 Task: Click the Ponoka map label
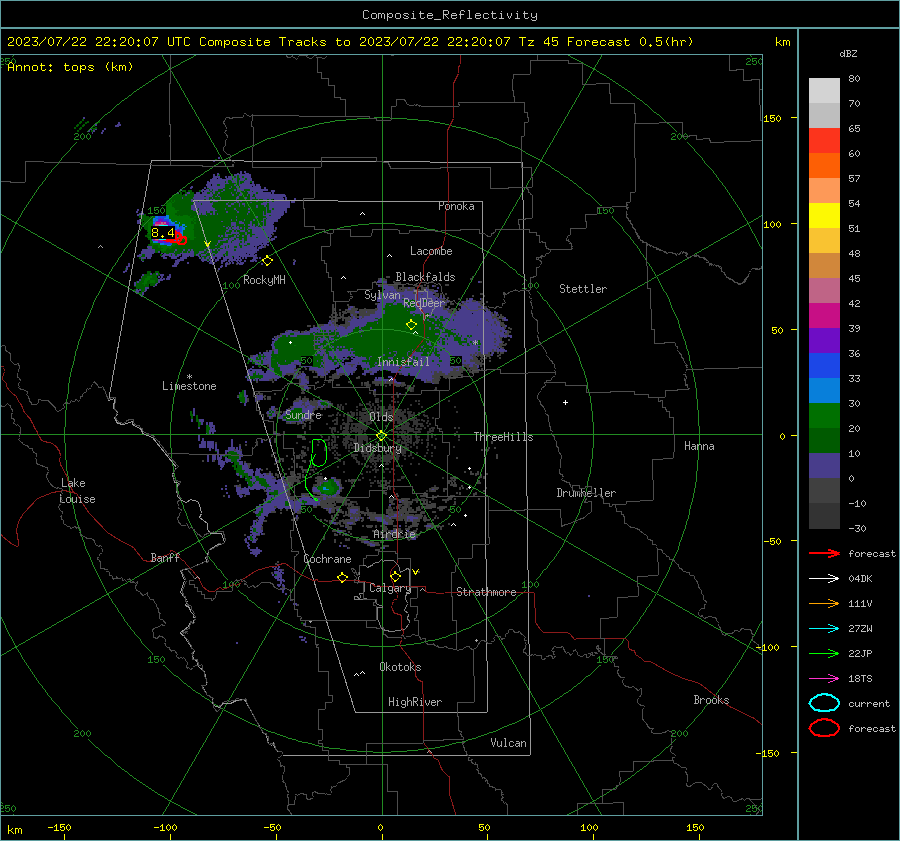click(456, 206)
